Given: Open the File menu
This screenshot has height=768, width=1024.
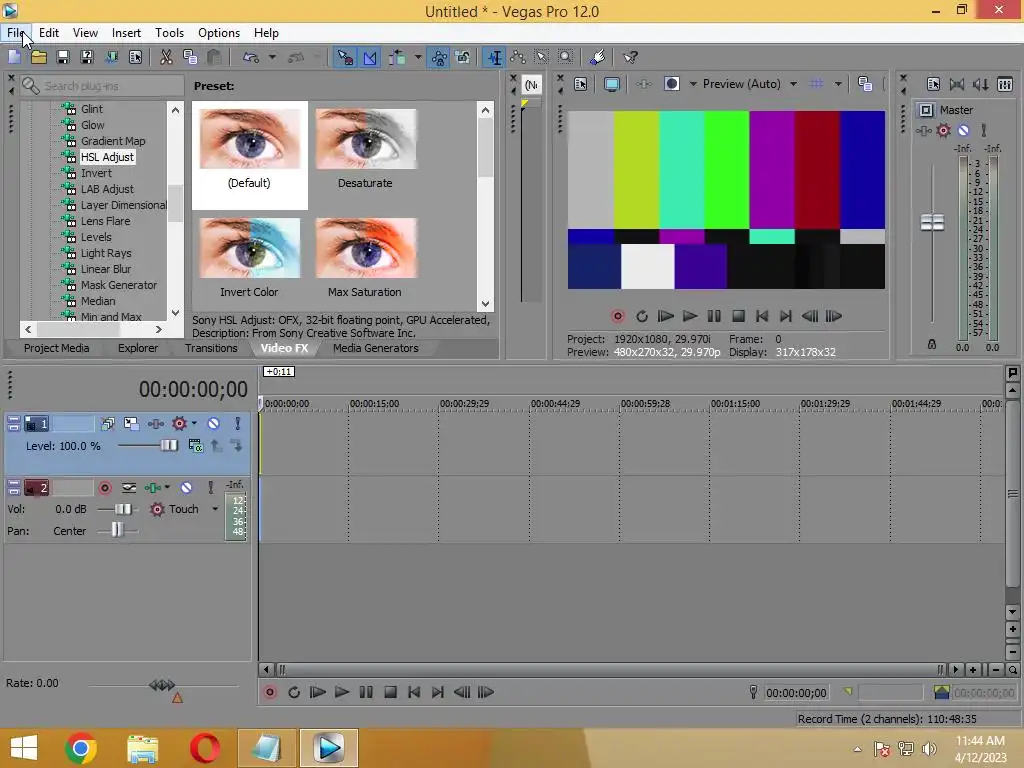Looking at the screenshot, I should pyautogui.click(x=15, y=33).
